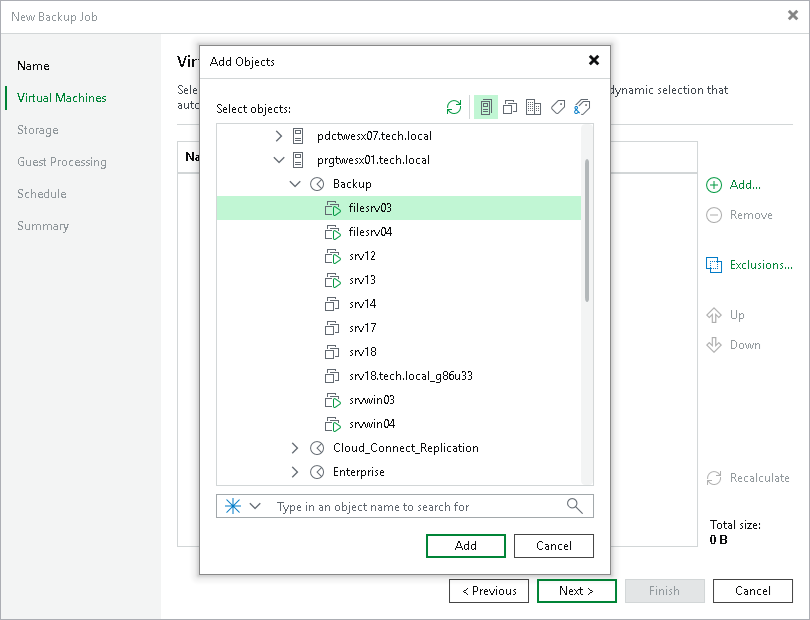Switch to Tags view
Screen dimensions: 810x620
point(557,107)
